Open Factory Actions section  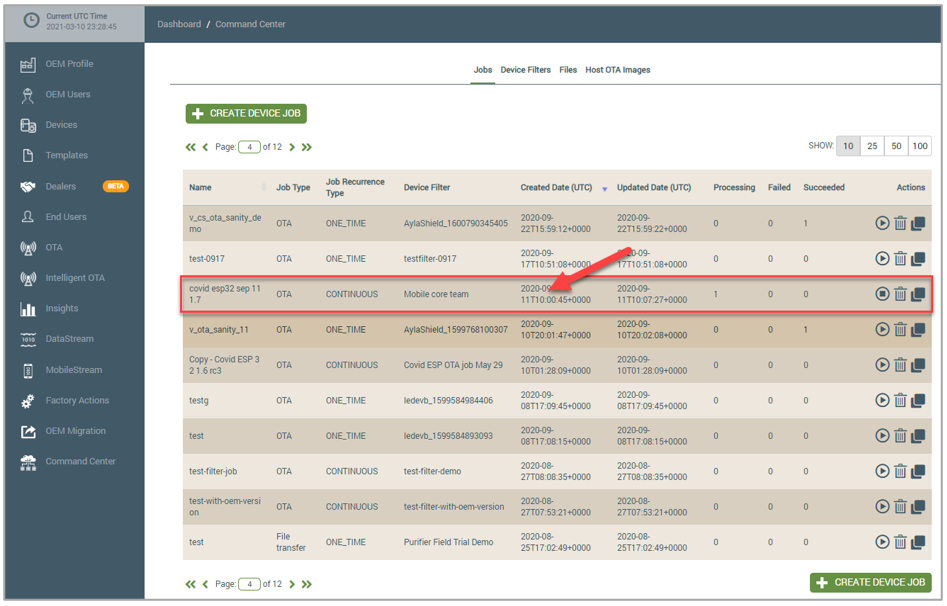pos(77,401)
